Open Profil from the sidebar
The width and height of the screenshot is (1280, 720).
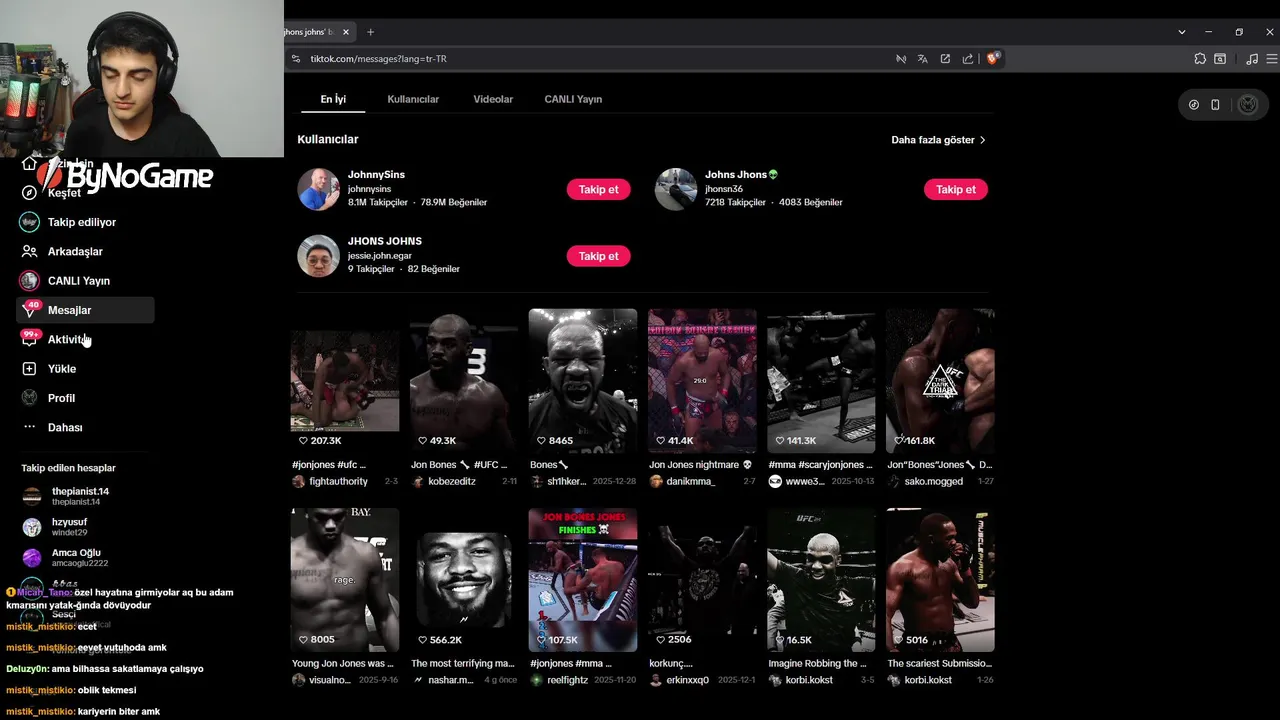pyautogui.click(x=61, y=398)
